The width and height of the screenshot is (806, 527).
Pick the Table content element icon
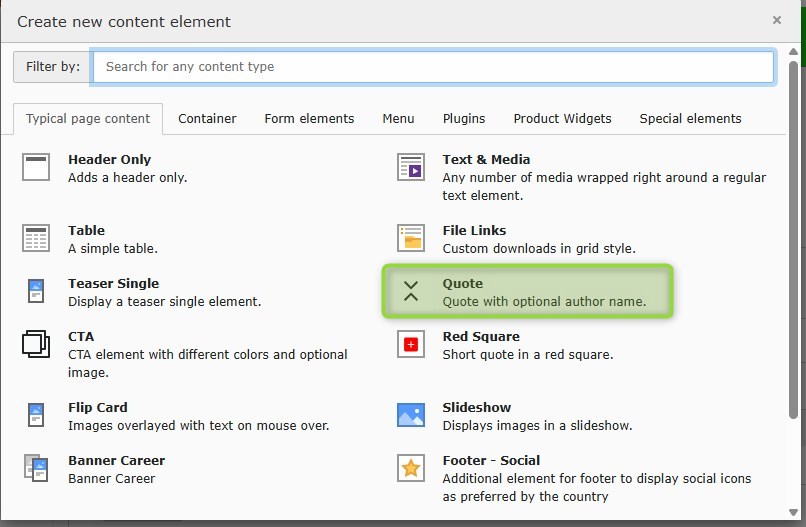(36, 238)
